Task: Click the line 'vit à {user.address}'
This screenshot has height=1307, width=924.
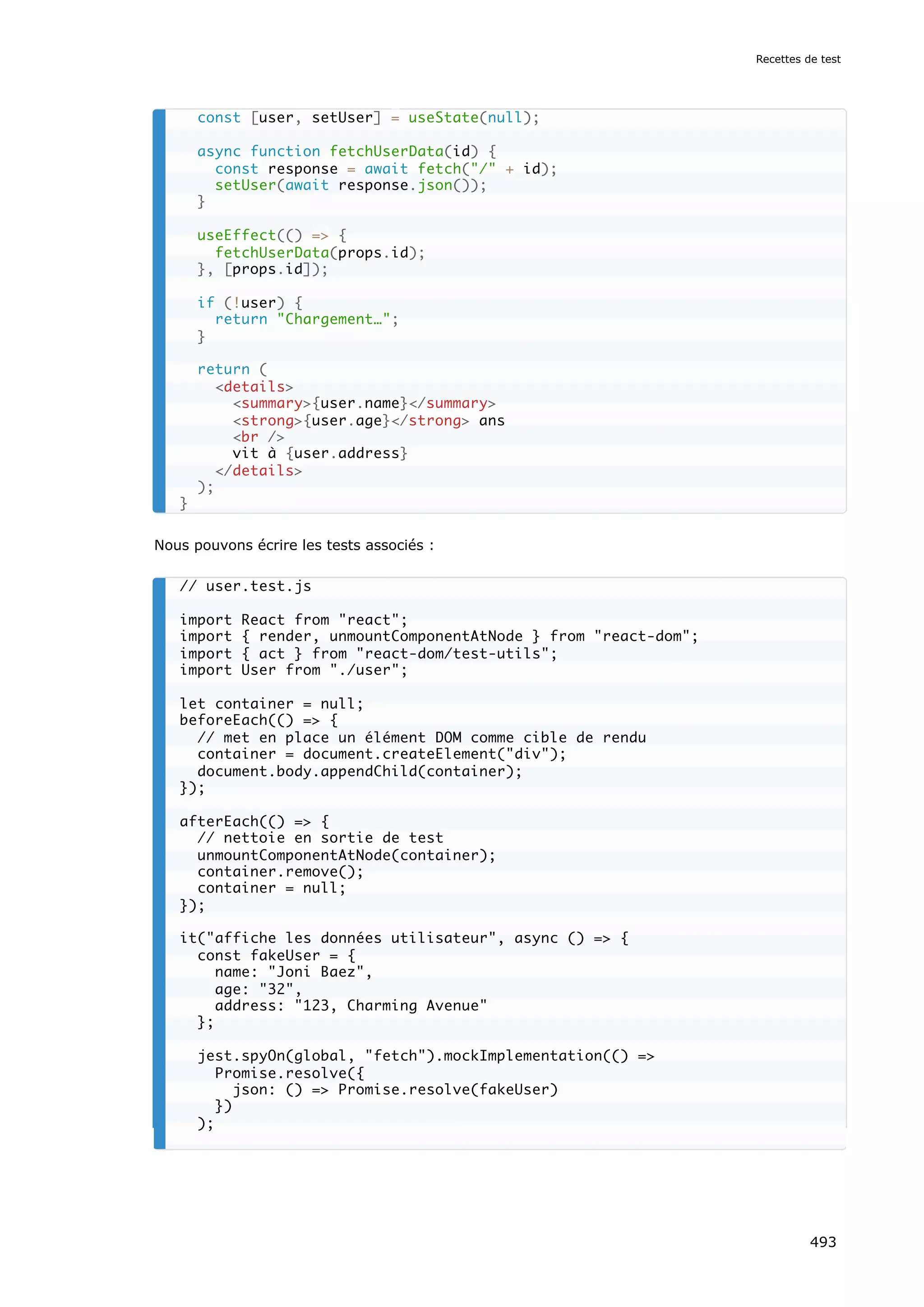Action: pyautogui.click(x=320, y=454)
